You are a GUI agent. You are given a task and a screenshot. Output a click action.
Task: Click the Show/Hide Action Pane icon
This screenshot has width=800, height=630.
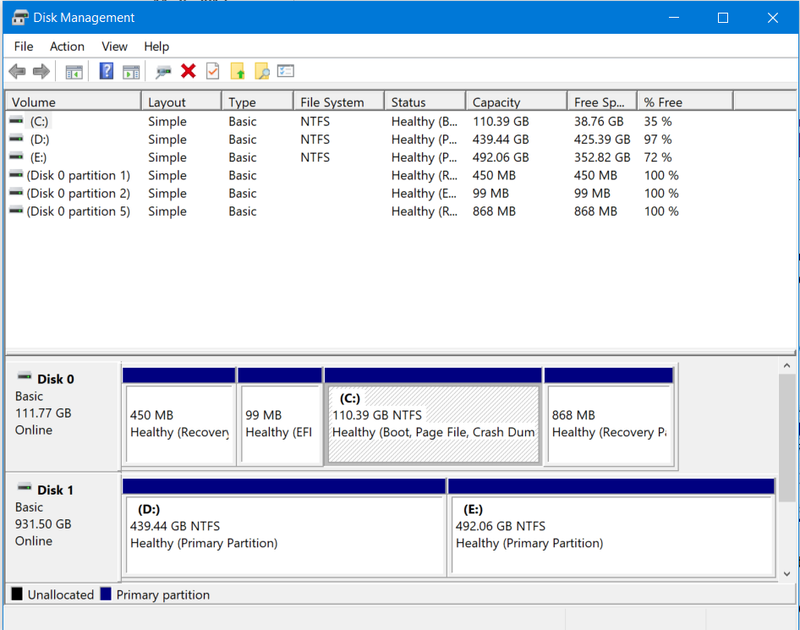(131, 71)
